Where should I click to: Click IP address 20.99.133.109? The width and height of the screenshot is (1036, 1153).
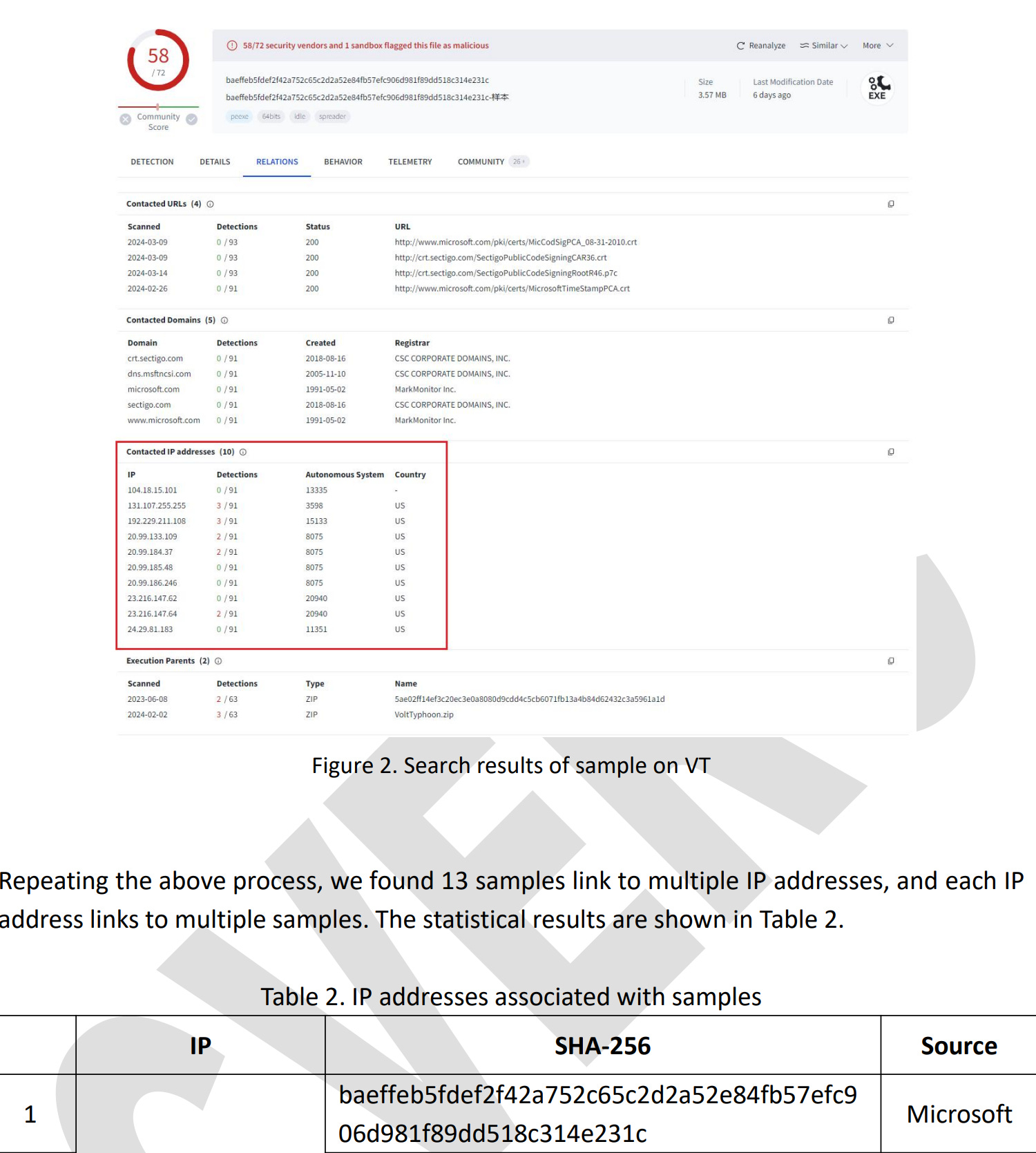point(153,537)
